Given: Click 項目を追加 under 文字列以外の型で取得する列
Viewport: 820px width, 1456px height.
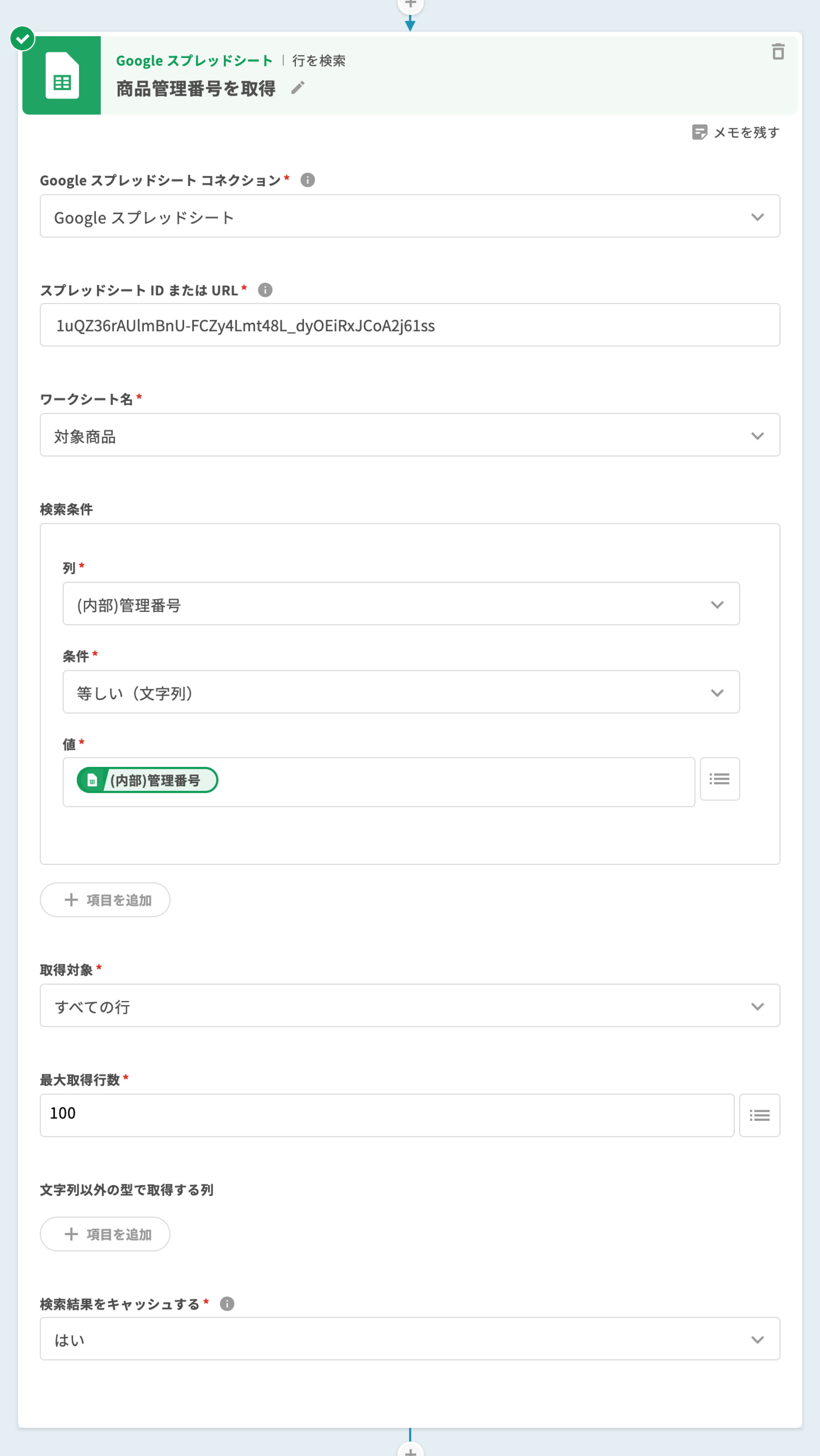Looking at the screenshot, I should click(105, 1234).
